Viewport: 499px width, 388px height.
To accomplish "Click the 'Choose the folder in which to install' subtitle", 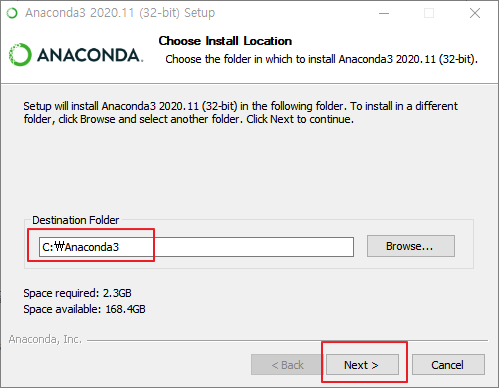I will click(321, 59).
